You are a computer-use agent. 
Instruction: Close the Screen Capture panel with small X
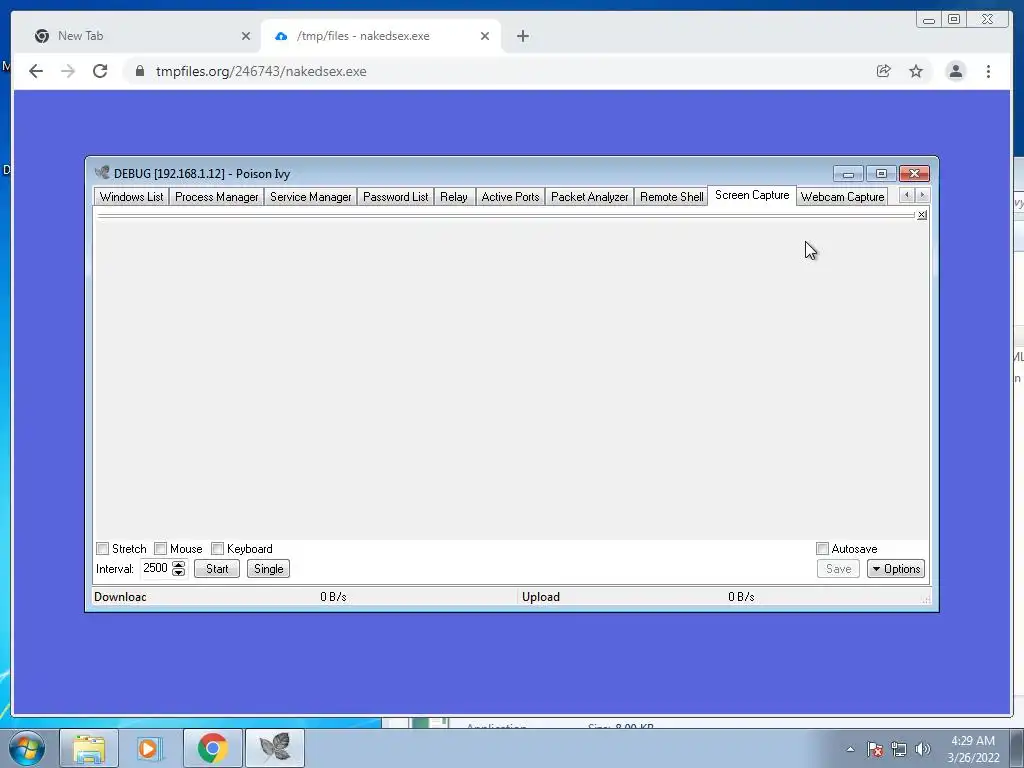coord(921,215)
